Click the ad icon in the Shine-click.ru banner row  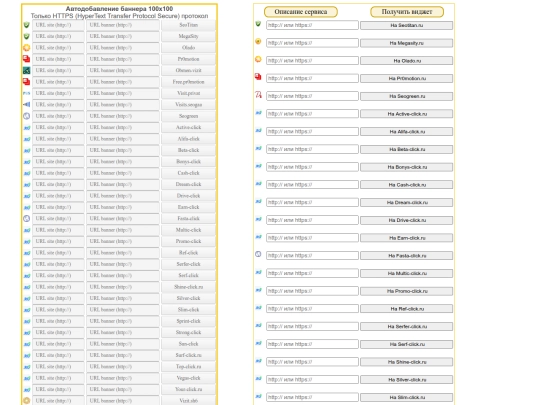(x=27, y=287)
